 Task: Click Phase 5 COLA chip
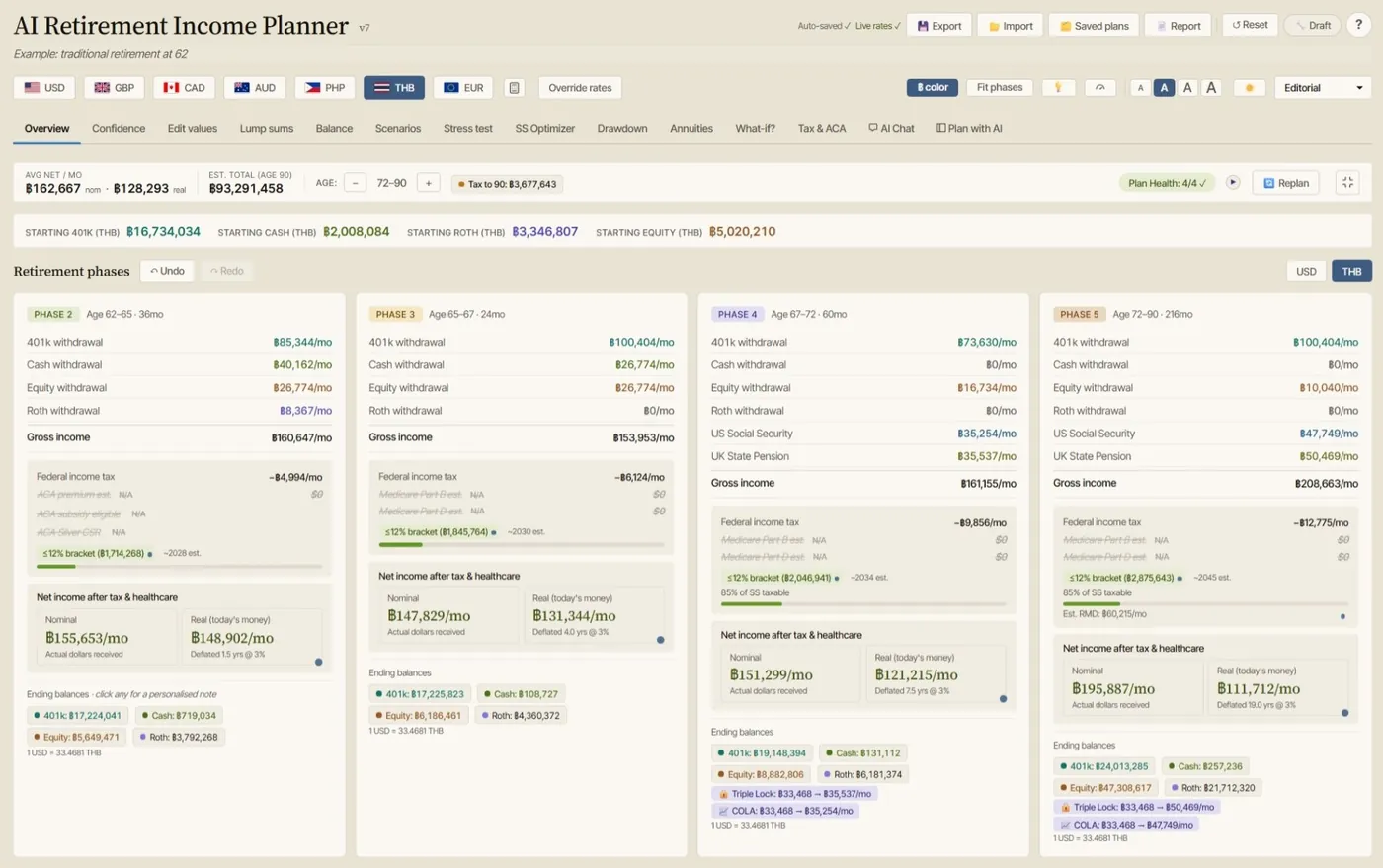coord(1126,825)
